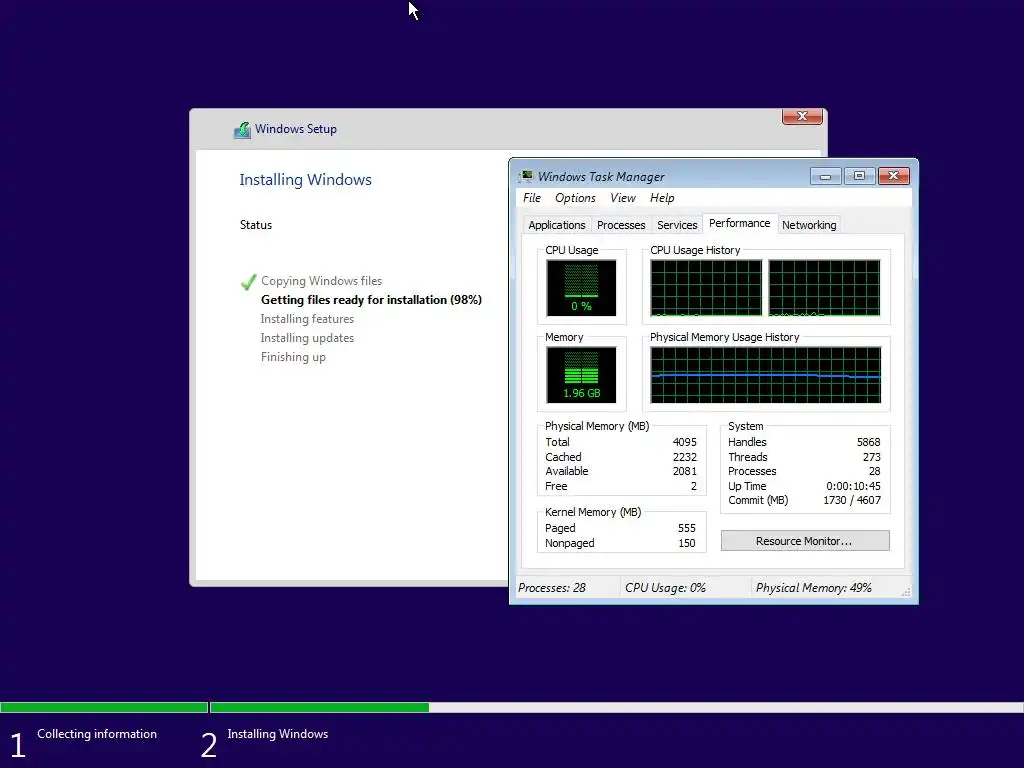The width and height of the screenshot is (1024, 768).
Task: Click "Getting files ready for installation (98%)"
Action: pos(371,300)
